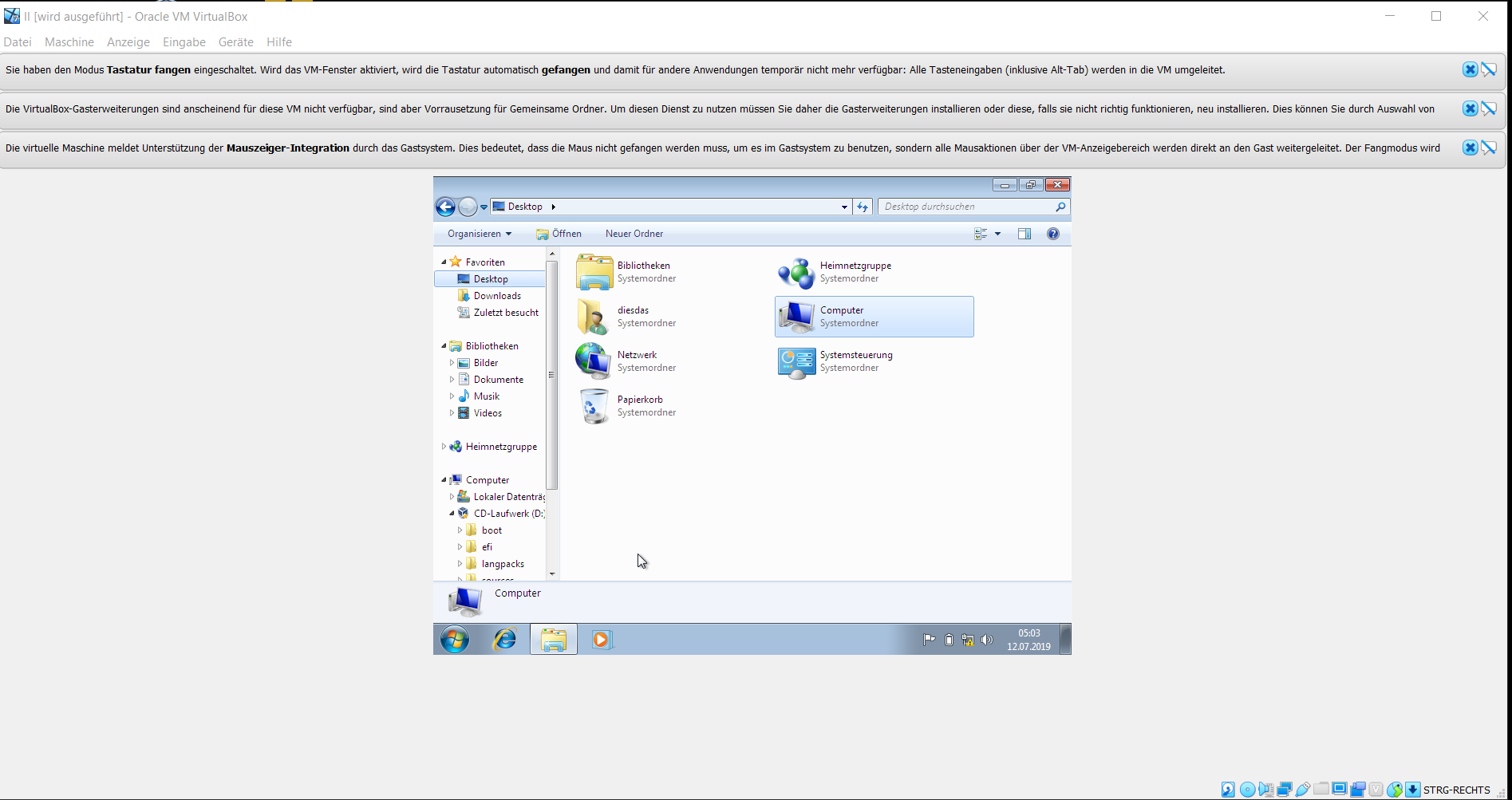Select the Bibliotheken system folder icon
The image size is (1512, 800).
click(594, 272)
